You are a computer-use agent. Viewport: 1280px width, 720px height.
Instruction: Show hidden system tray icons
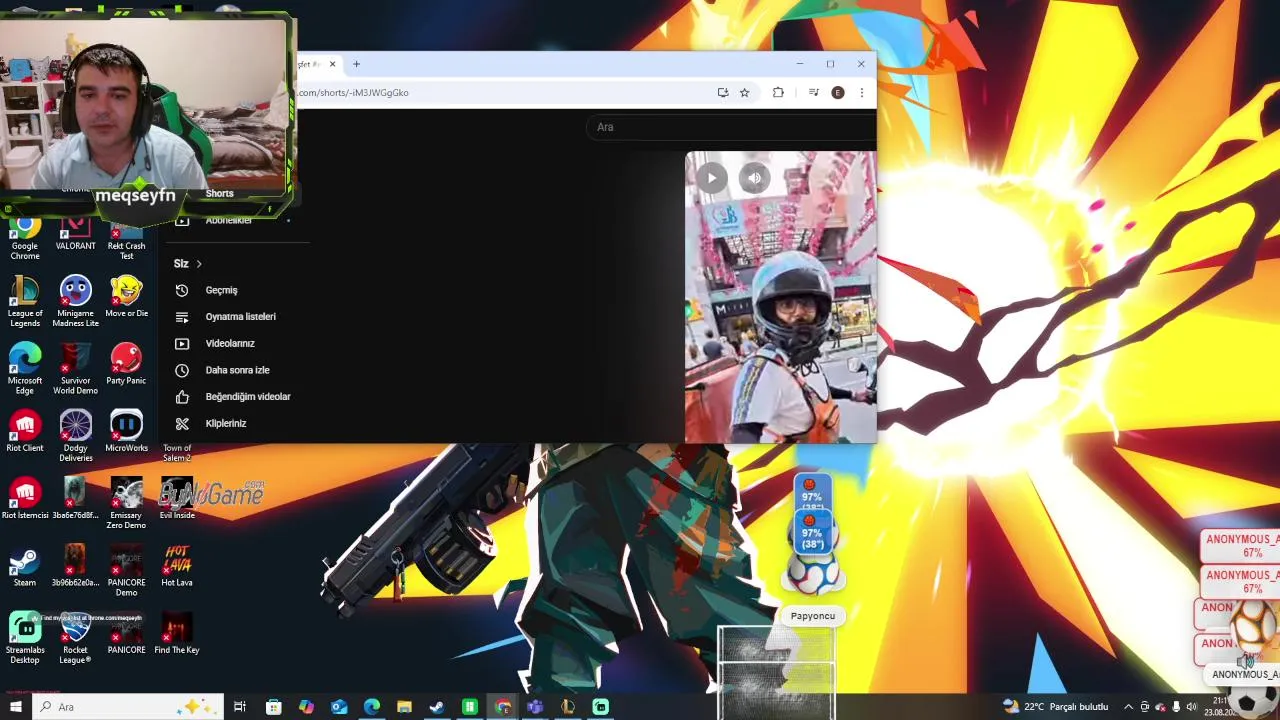pos(1128,707)
